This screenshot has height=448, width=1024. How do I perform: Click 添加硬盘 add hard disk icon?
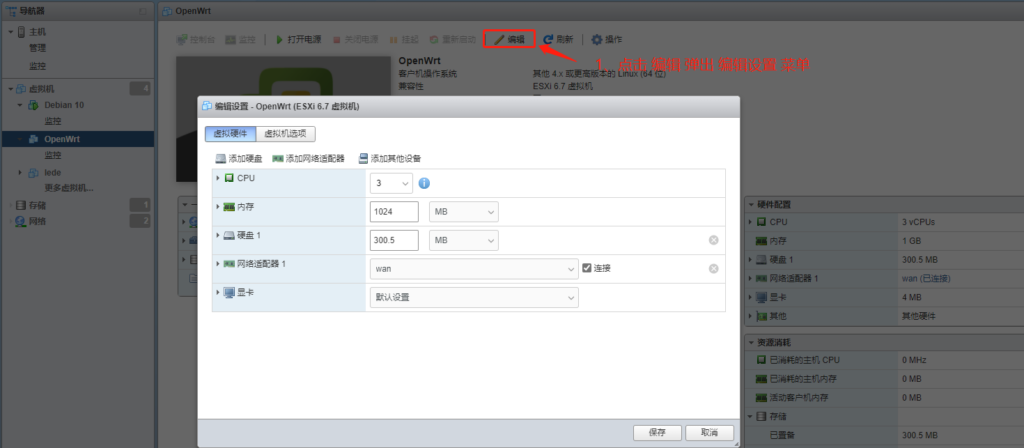point(221,158)
